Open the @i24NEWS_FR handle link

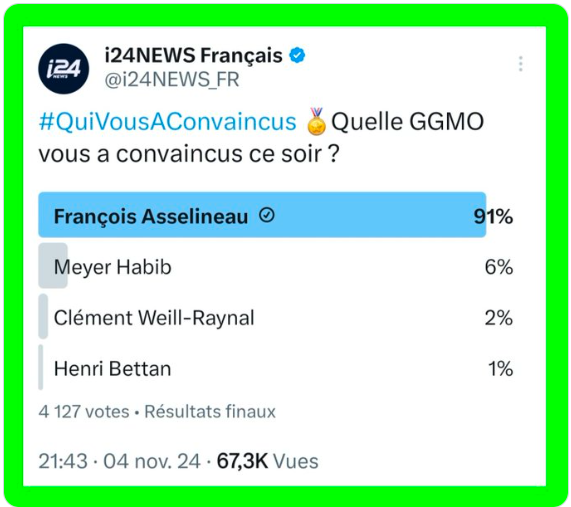click(x=172, y=80)
